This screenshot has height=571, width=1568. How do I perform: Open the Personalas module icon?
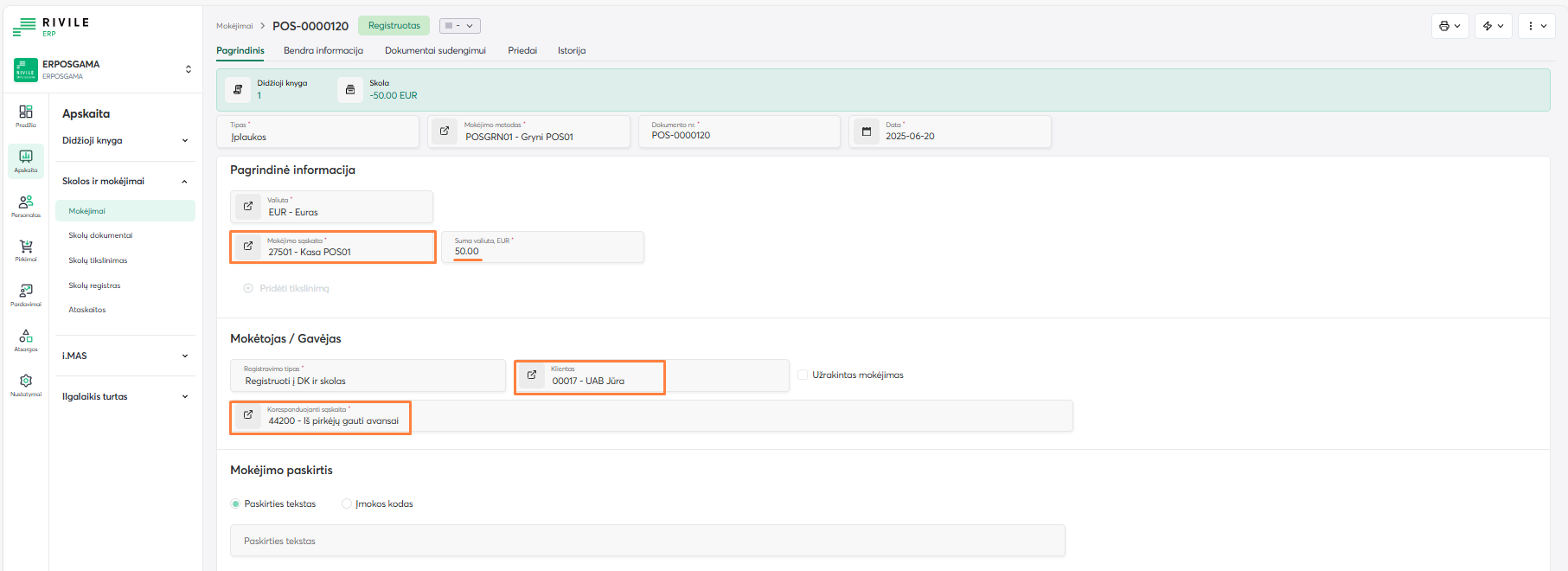pos(26,205)
